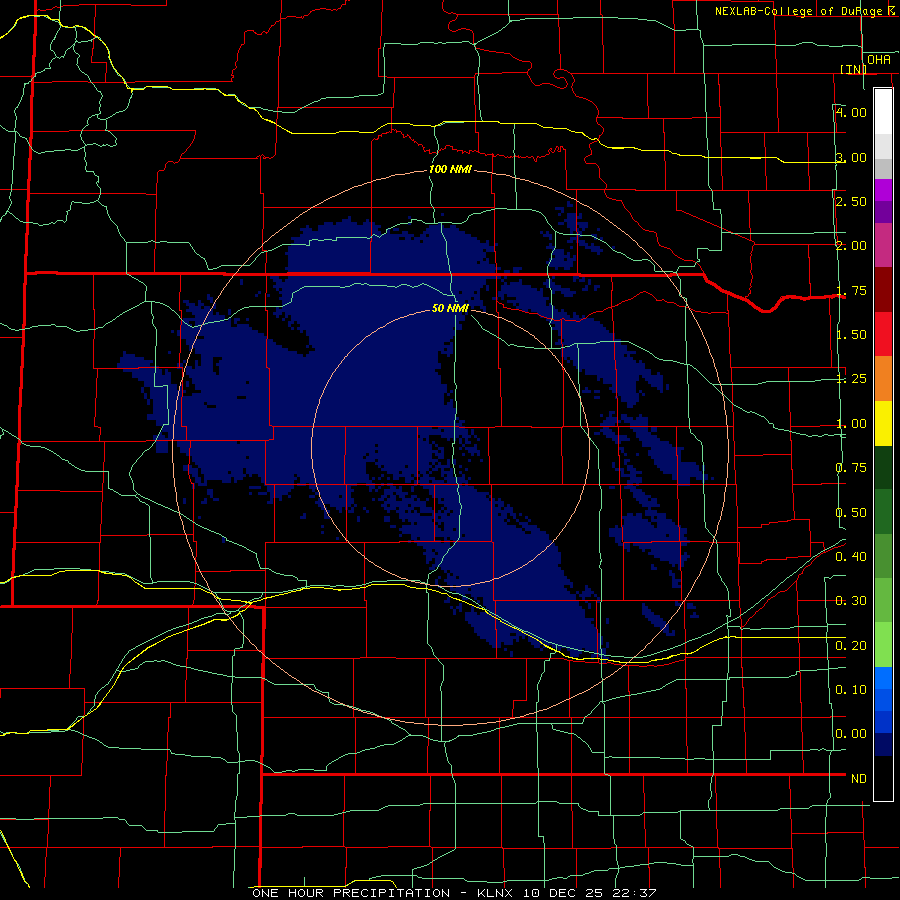Select the 0.40 legend value

pyautogui.click(x=851, y=557)
